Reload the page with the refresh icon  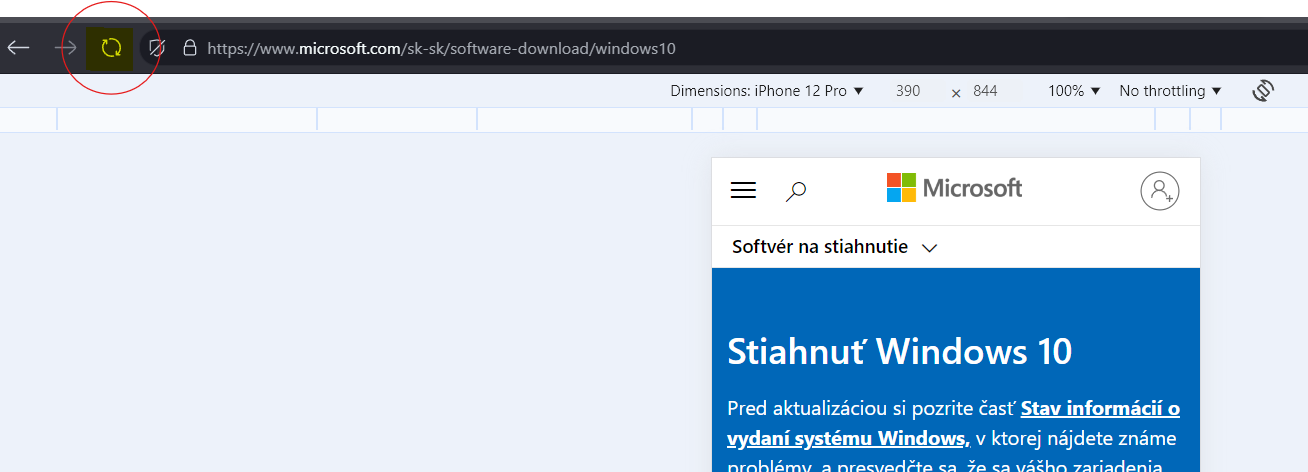pos(111,47)
